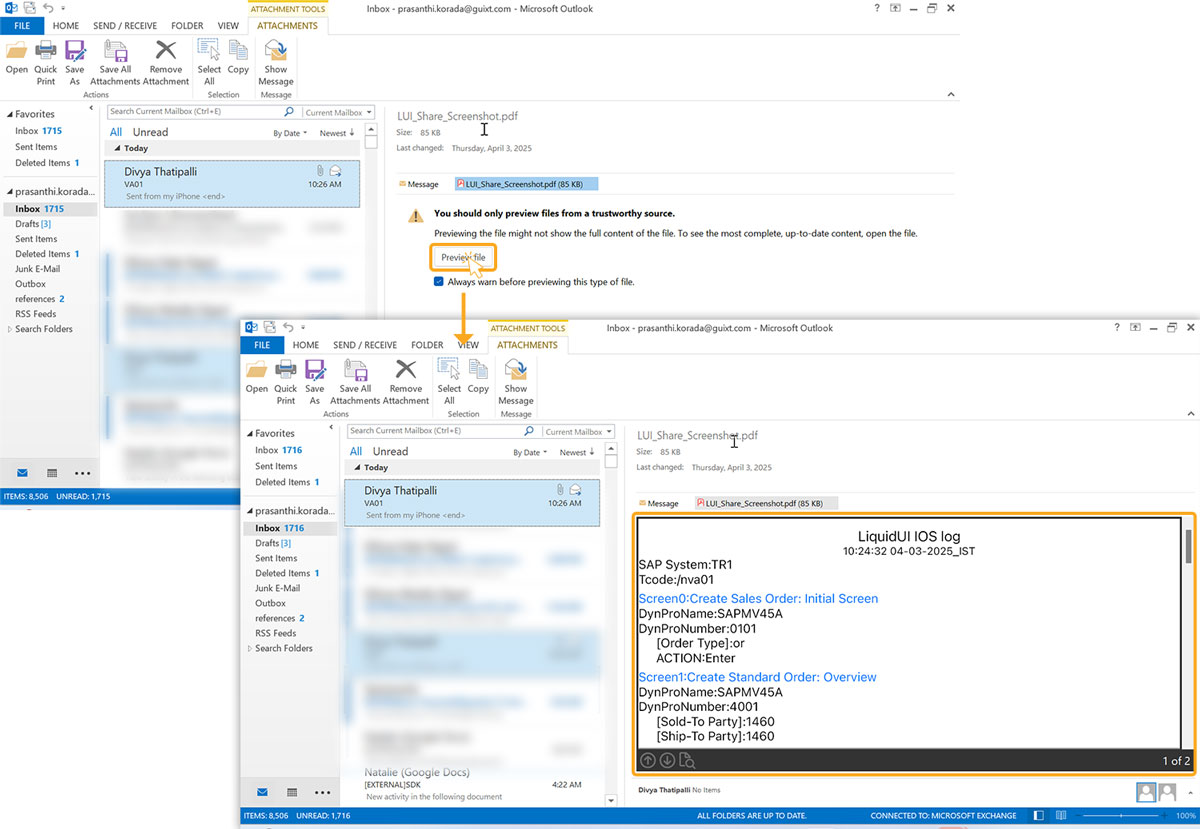
Task: Open Calendar from the front Outlook window navigation bar
Action: tap(292, 792)
